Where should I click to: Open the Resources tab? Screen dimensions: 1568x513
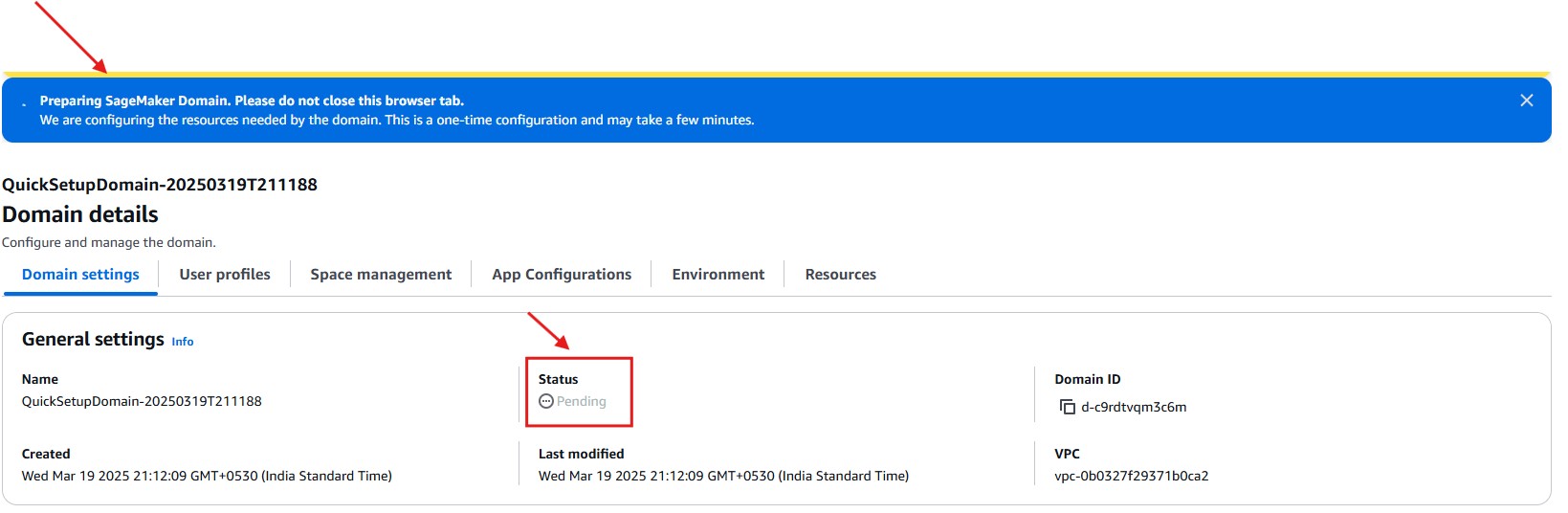coord(840,275)
